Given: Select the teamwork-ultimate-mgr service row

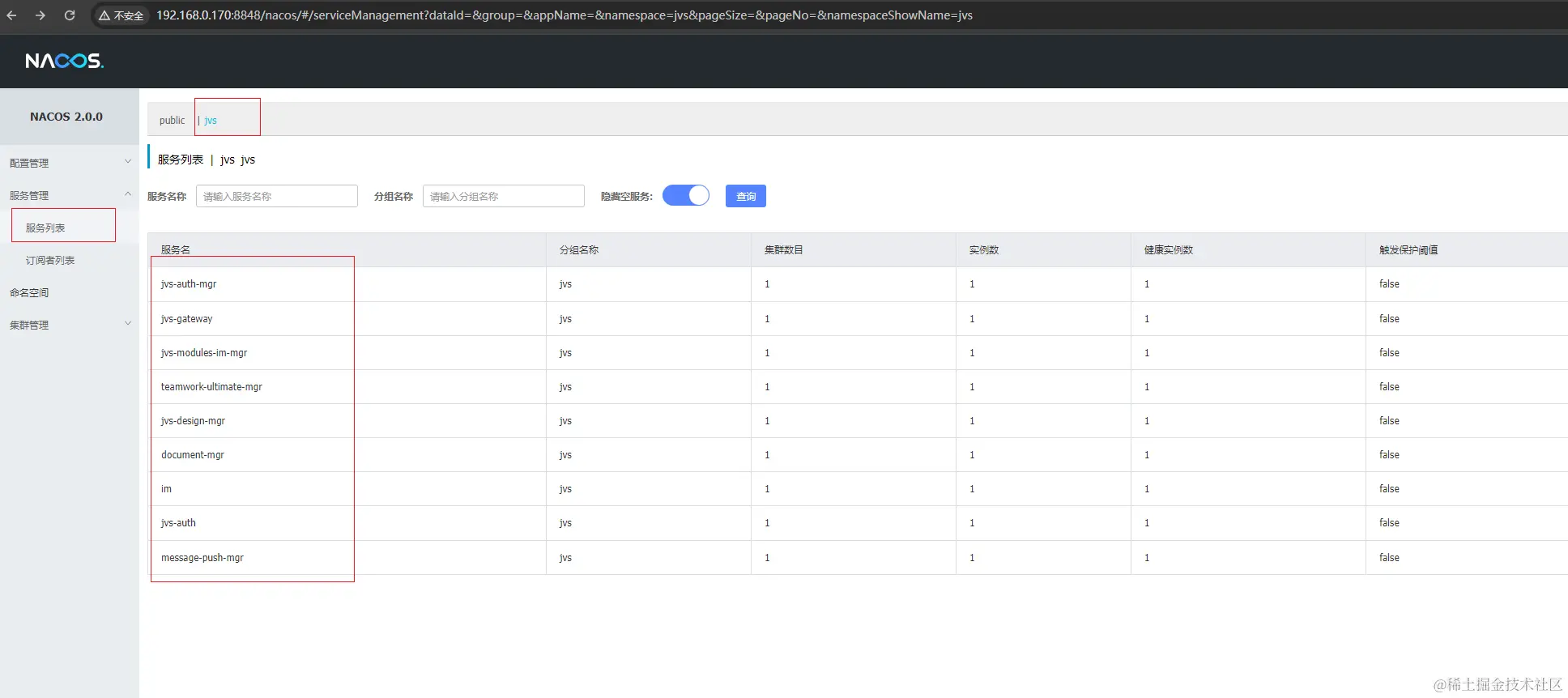Looking at the screenshot, I should point(858,387).
